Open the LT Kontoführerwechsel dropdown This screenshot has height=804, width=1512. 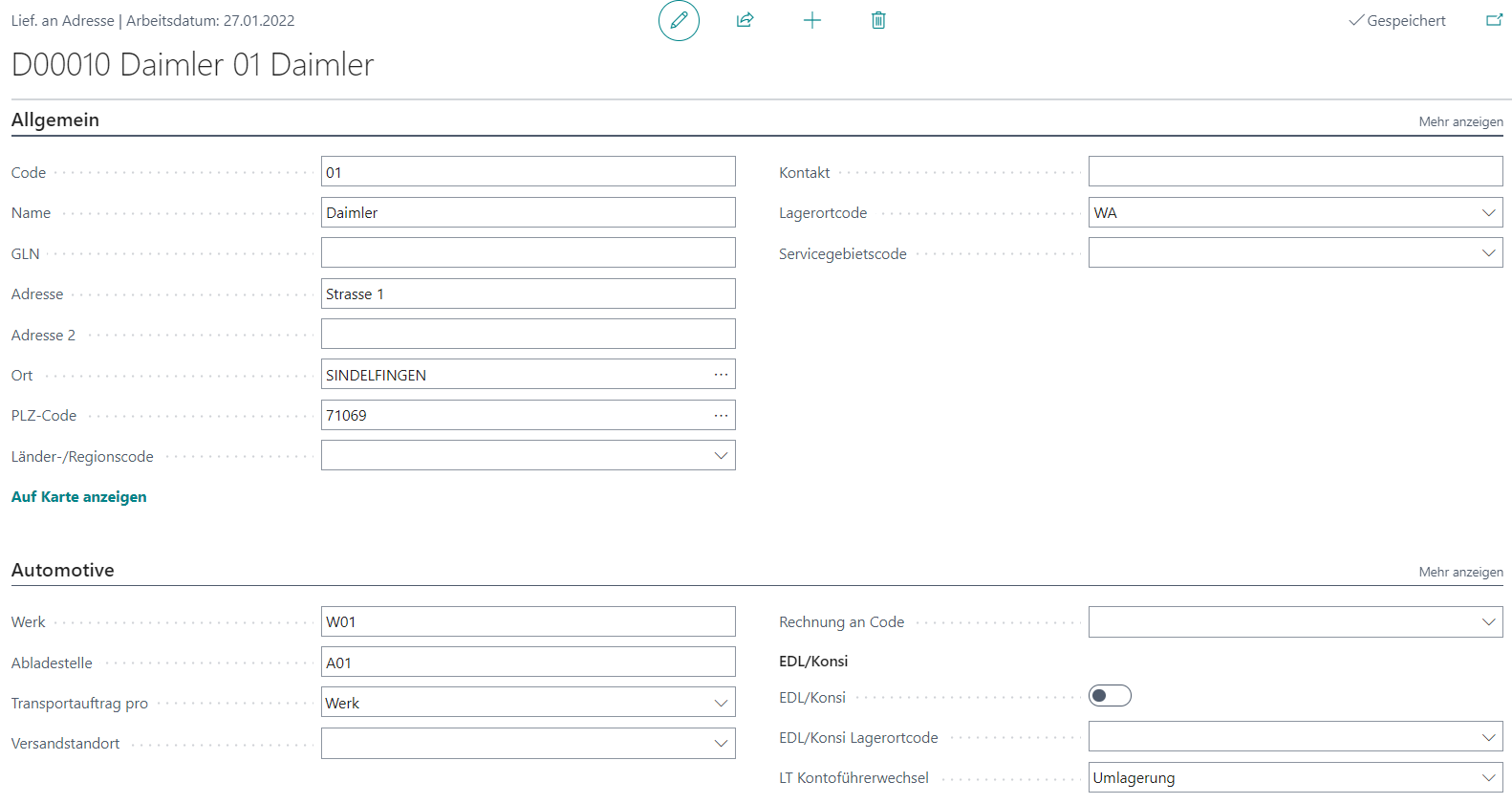[1488, 778]
